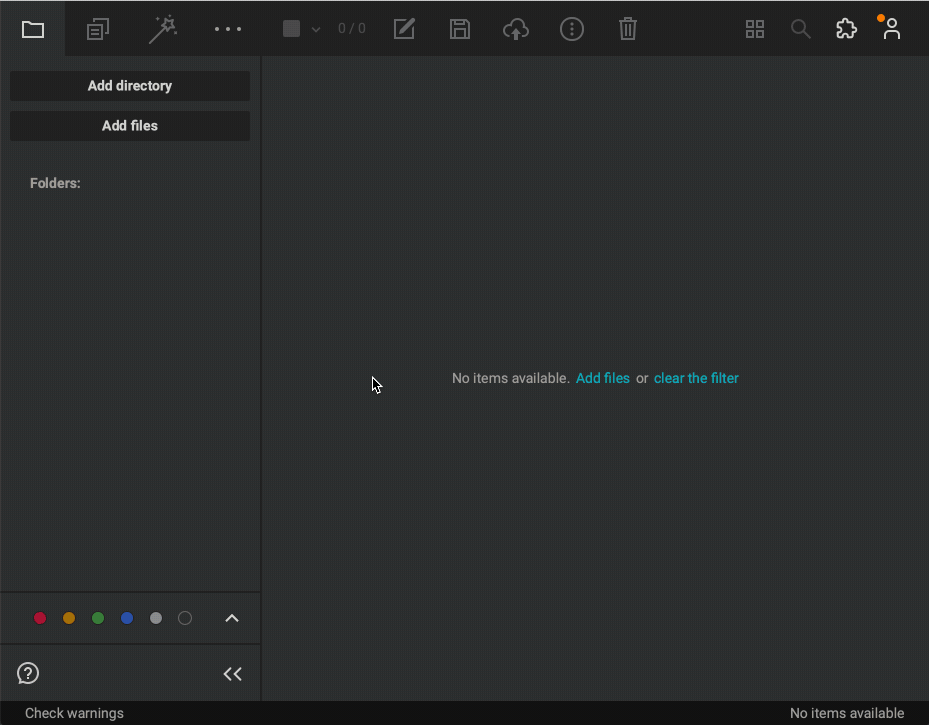Viewport: 929px width, 725px height.
Task: Click the trash delete icon
Action: pos(628,28)
